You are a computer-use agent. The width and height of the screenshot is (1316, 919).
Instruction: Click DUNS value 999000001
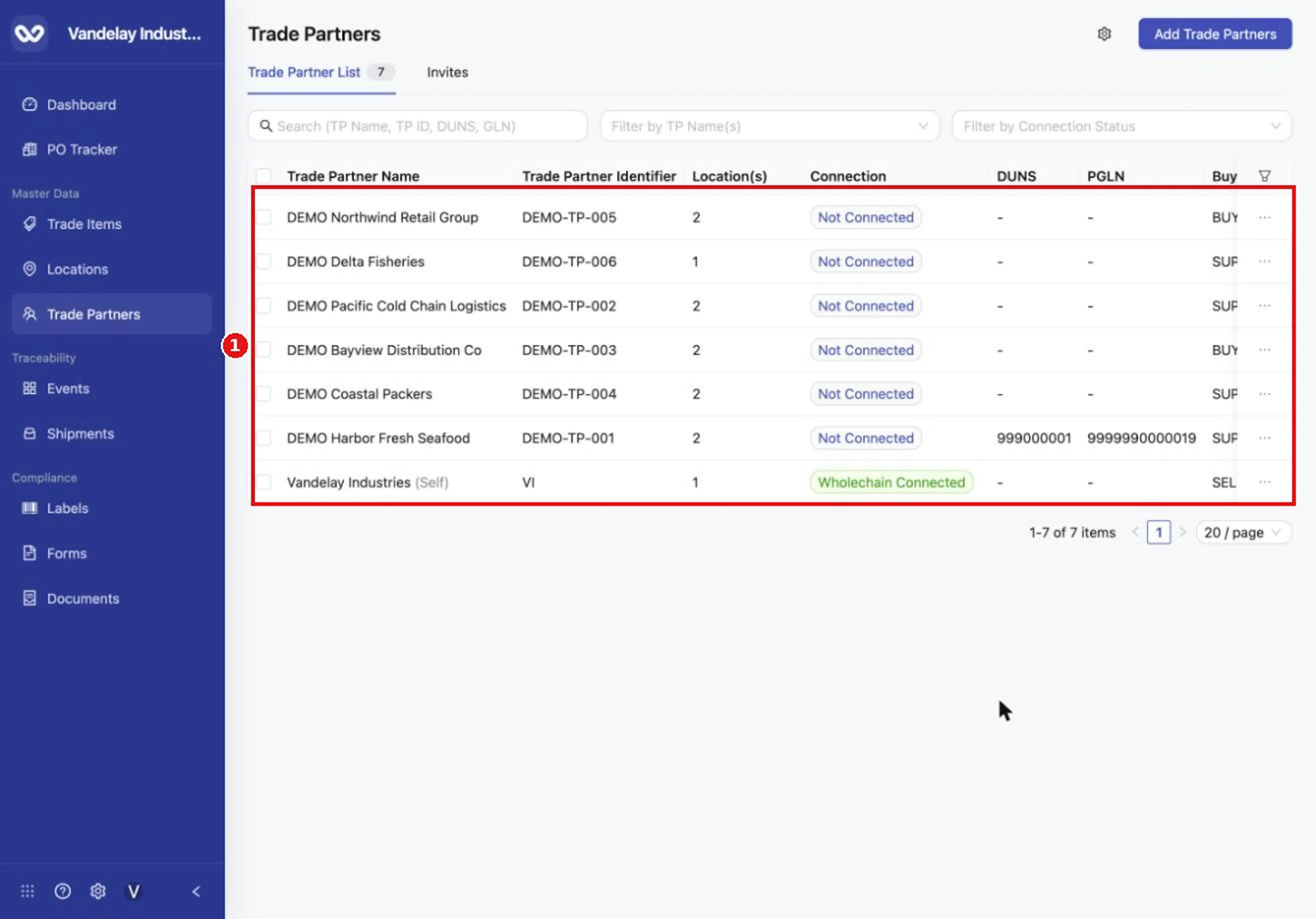(x=1033, y=438)
